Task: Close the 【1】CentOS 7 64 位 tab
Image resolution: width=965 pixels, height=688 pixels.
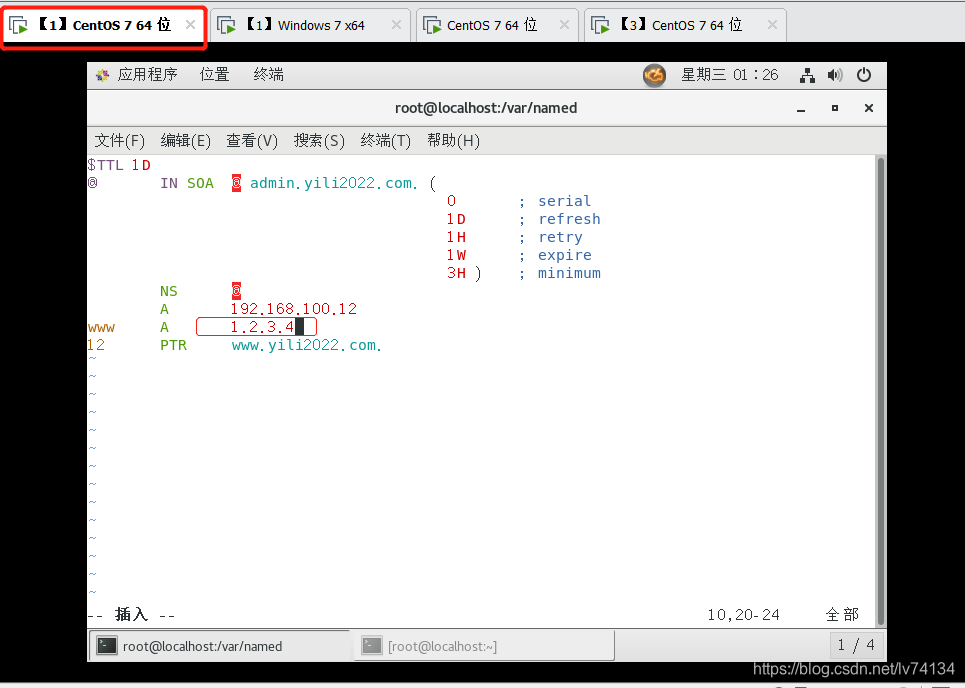Action: [191, 25]
